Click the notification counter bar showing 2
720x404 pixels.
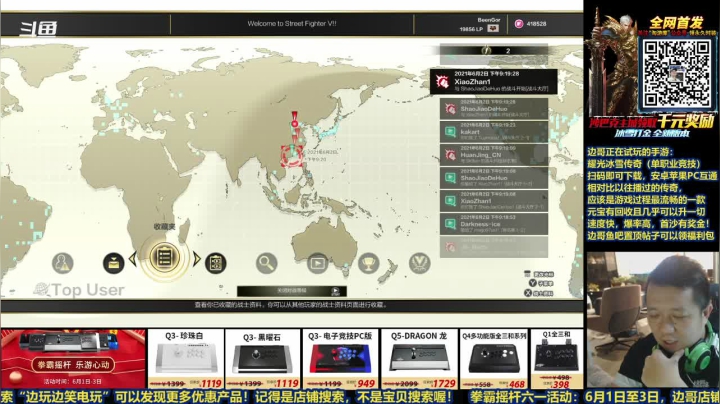coord(494,50)
